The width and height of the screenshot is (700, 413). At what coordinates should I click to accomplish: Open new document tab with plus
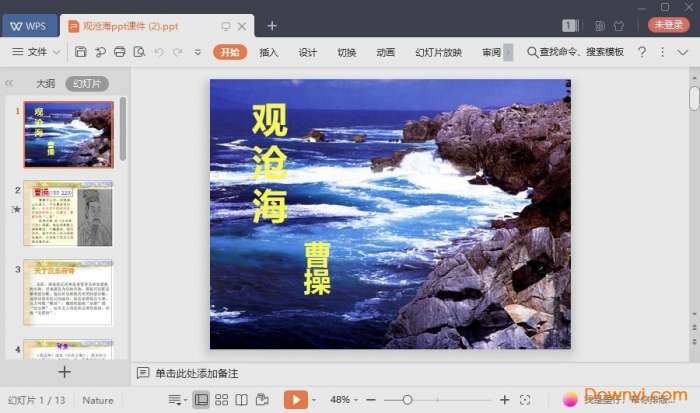coord(272,26)
